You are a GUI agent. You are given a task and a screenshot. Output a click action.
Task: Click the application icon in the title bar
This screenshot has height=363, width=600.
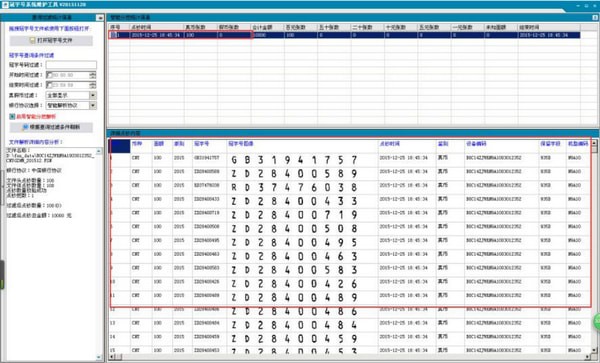[x=5, y=5]
